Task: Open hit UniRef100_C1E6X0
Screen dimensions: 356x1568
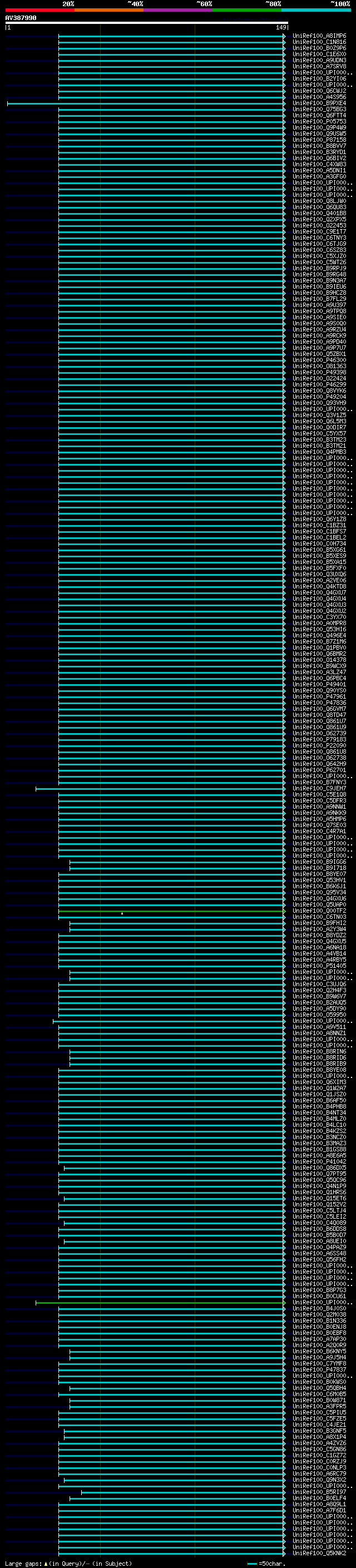Action: 319,54
